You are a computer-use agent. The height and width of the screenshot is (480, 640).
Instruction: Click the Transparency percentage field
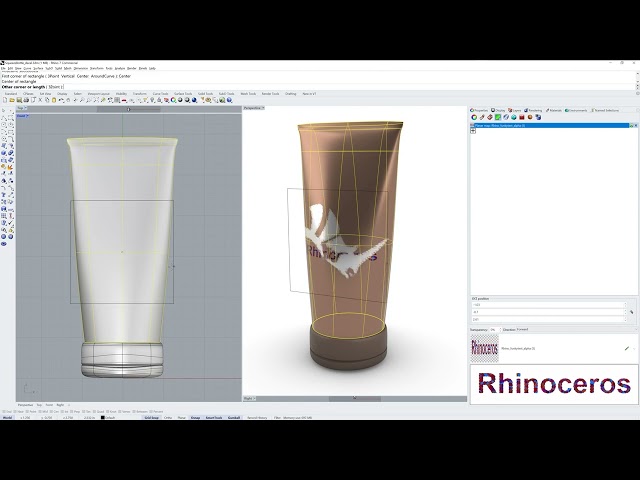496,329
